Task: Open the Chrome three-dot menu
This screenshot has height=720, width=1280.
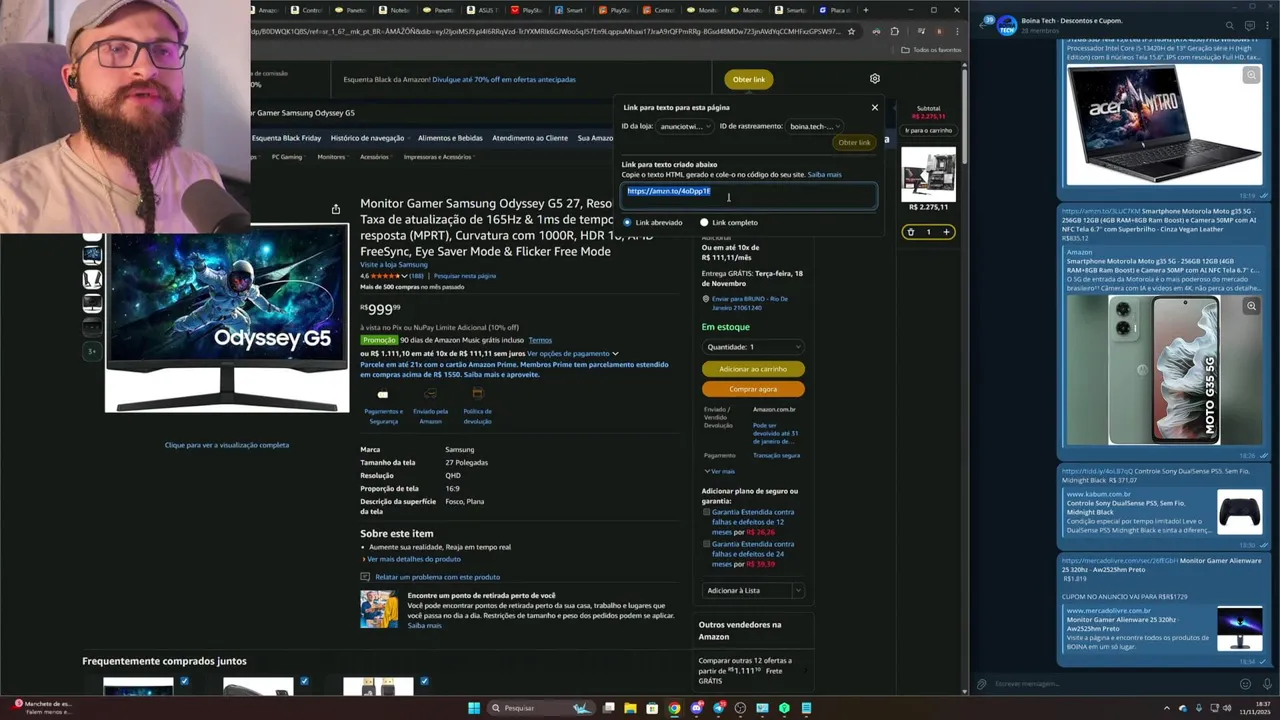Action: click(957, 31)
